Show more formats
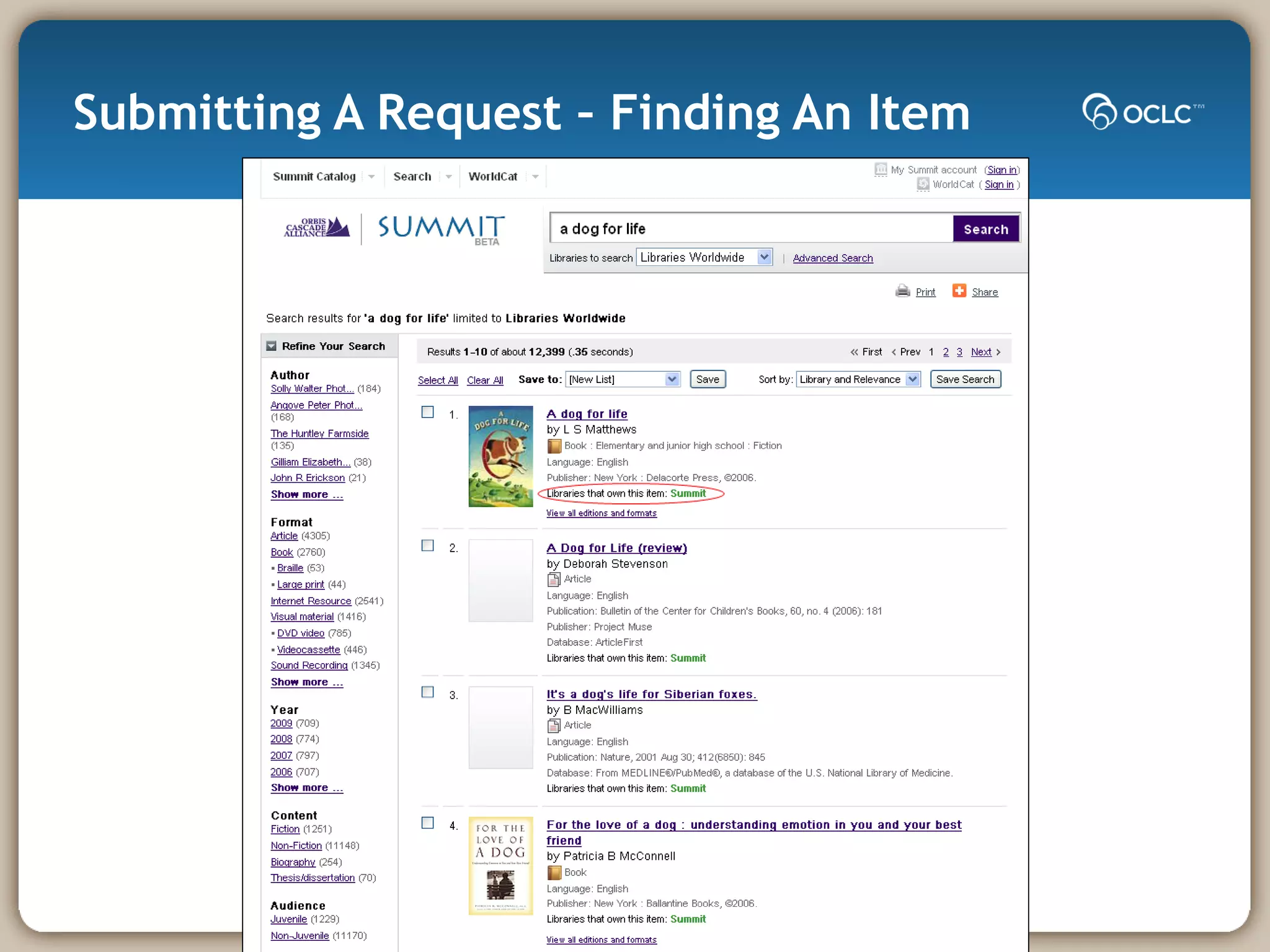 (x=307, y=682)
